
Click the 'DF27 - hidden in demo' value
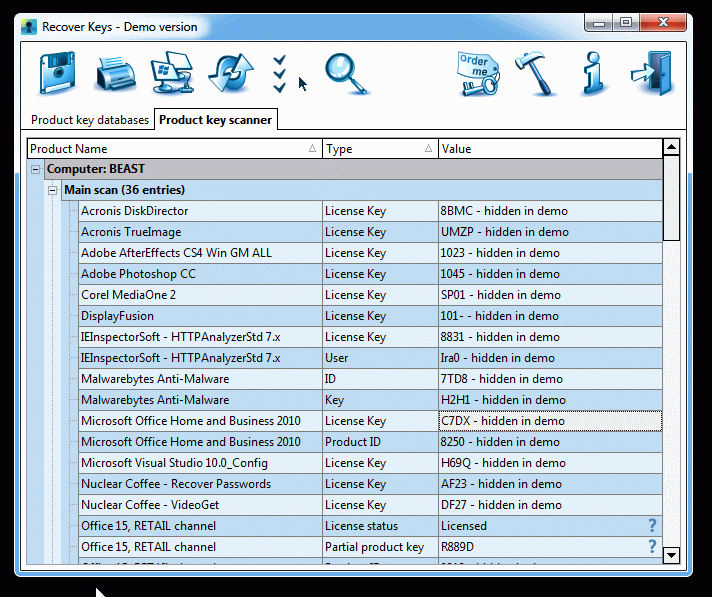(550, 505)
